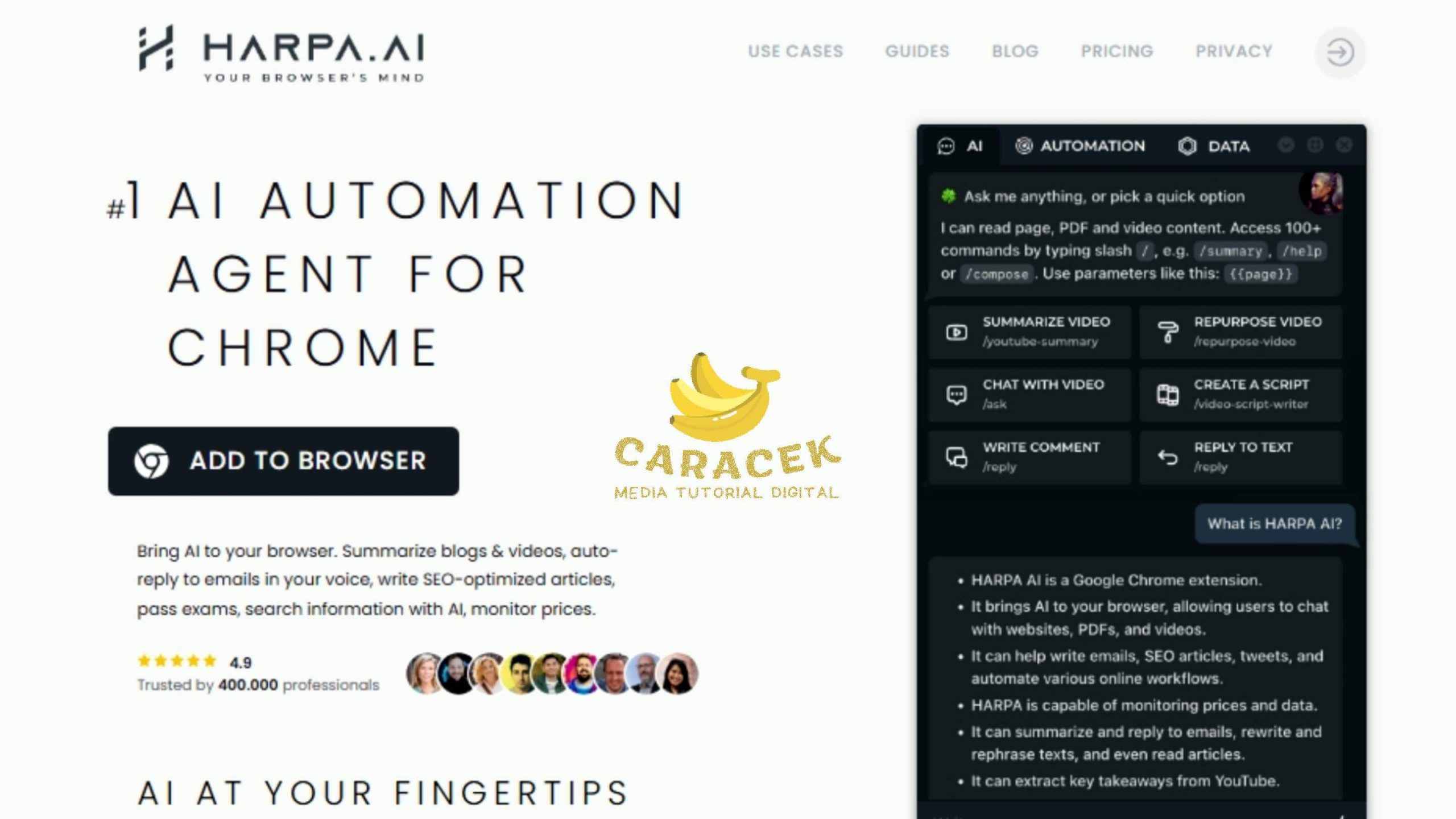Switch to the DATA tab
The width and height of the screenshot is (1456, 819).
click(x=1212, y=146)
